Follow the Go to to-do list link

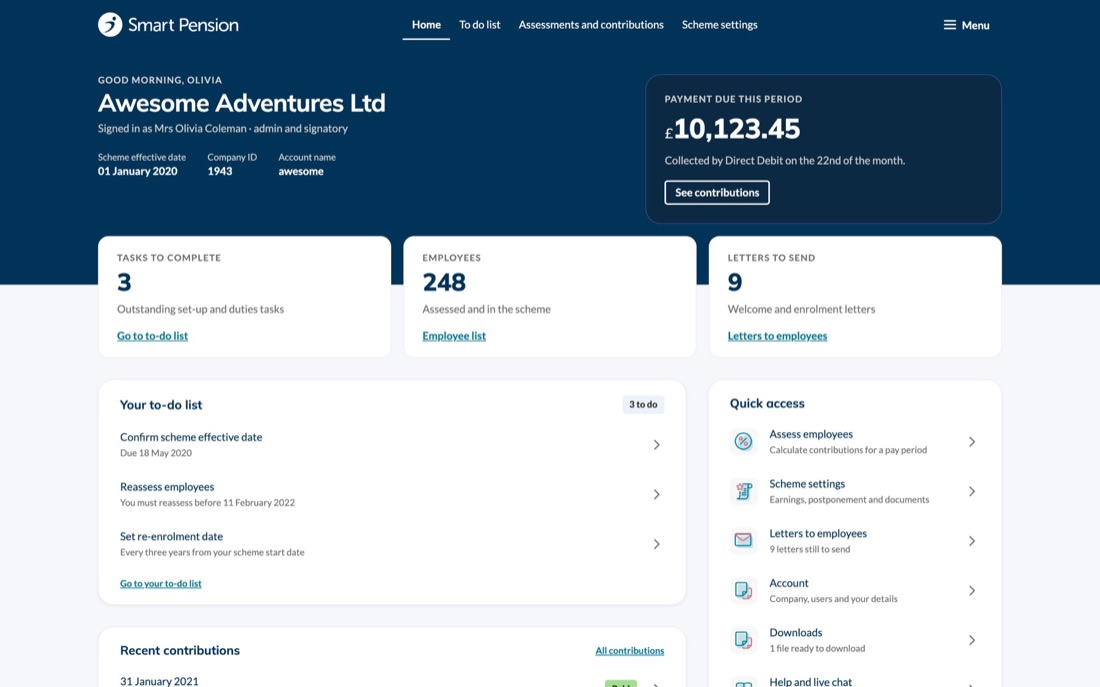click(x=152, y=335)
